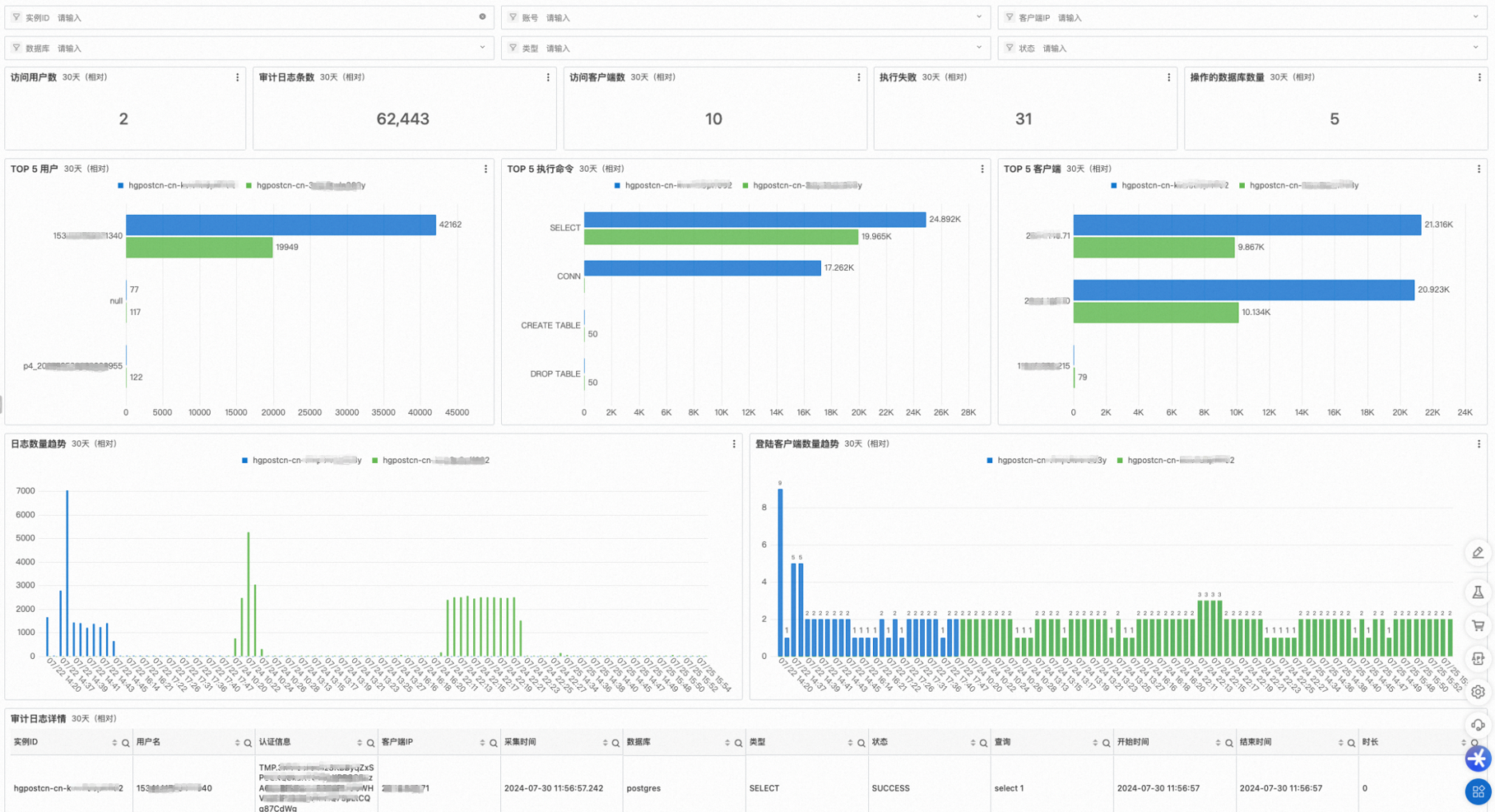Open more options for TOP 5 执行命令 chart

point(982,169)
